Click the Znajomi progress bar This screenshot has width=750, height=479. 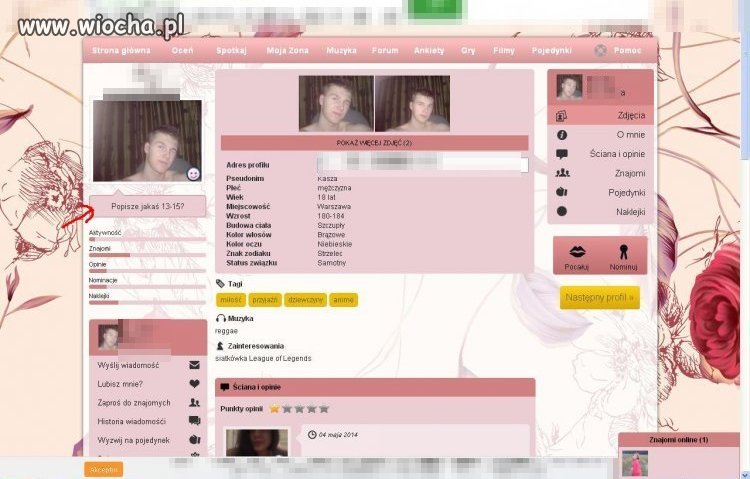pyautogui.click(x=147, y=255)
